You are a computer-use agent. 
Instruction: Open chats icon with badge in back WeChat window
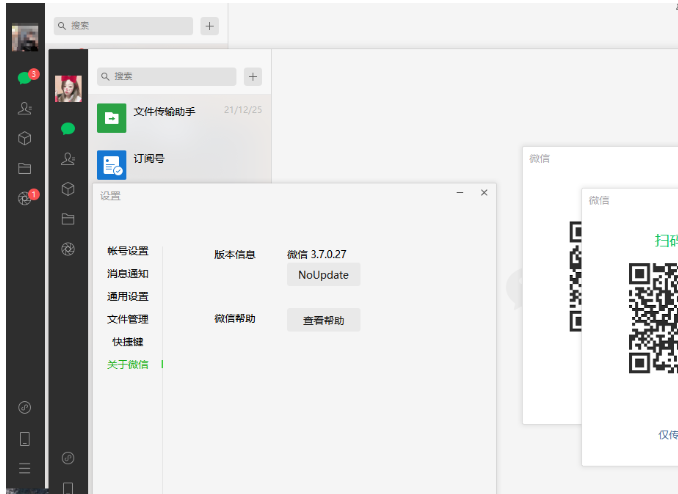tap(25, 78)
